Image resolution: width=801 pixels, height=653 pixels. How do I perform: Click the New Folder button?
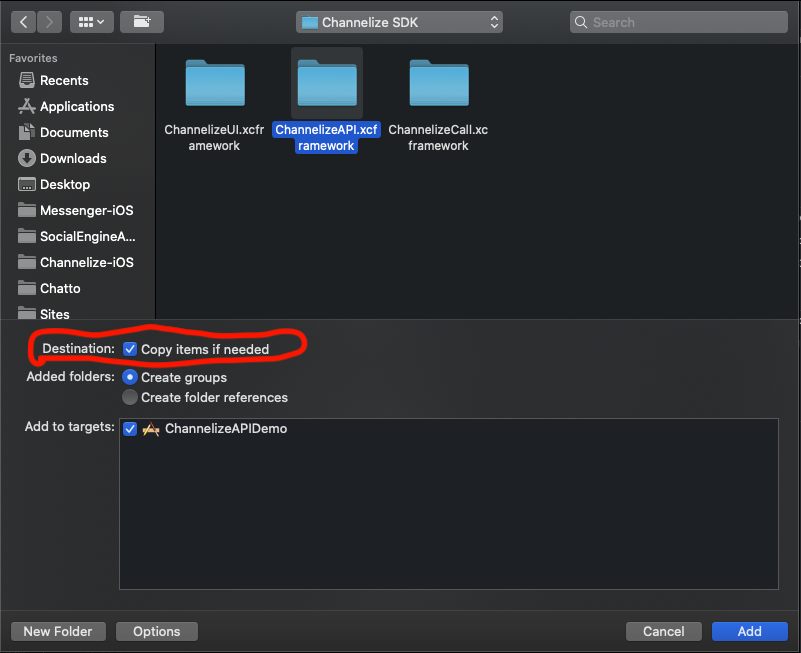coord(58,632)
